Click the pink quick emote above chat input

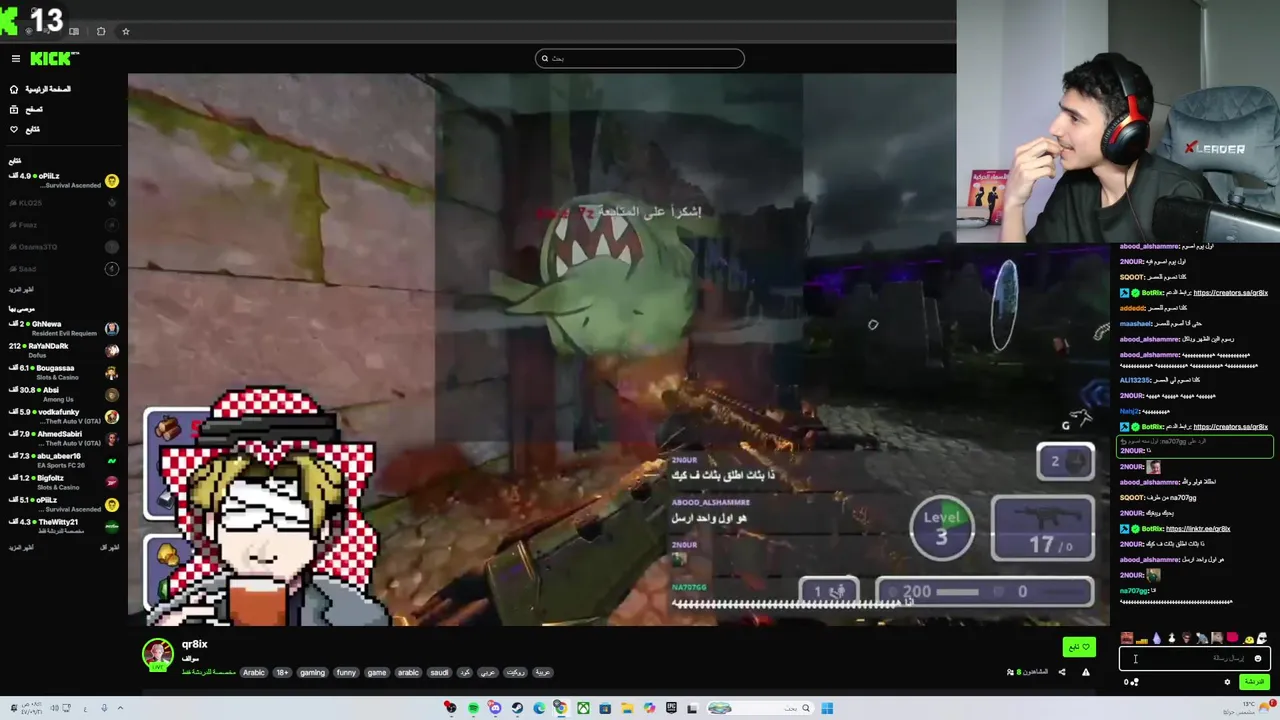tap(1232, 637)
